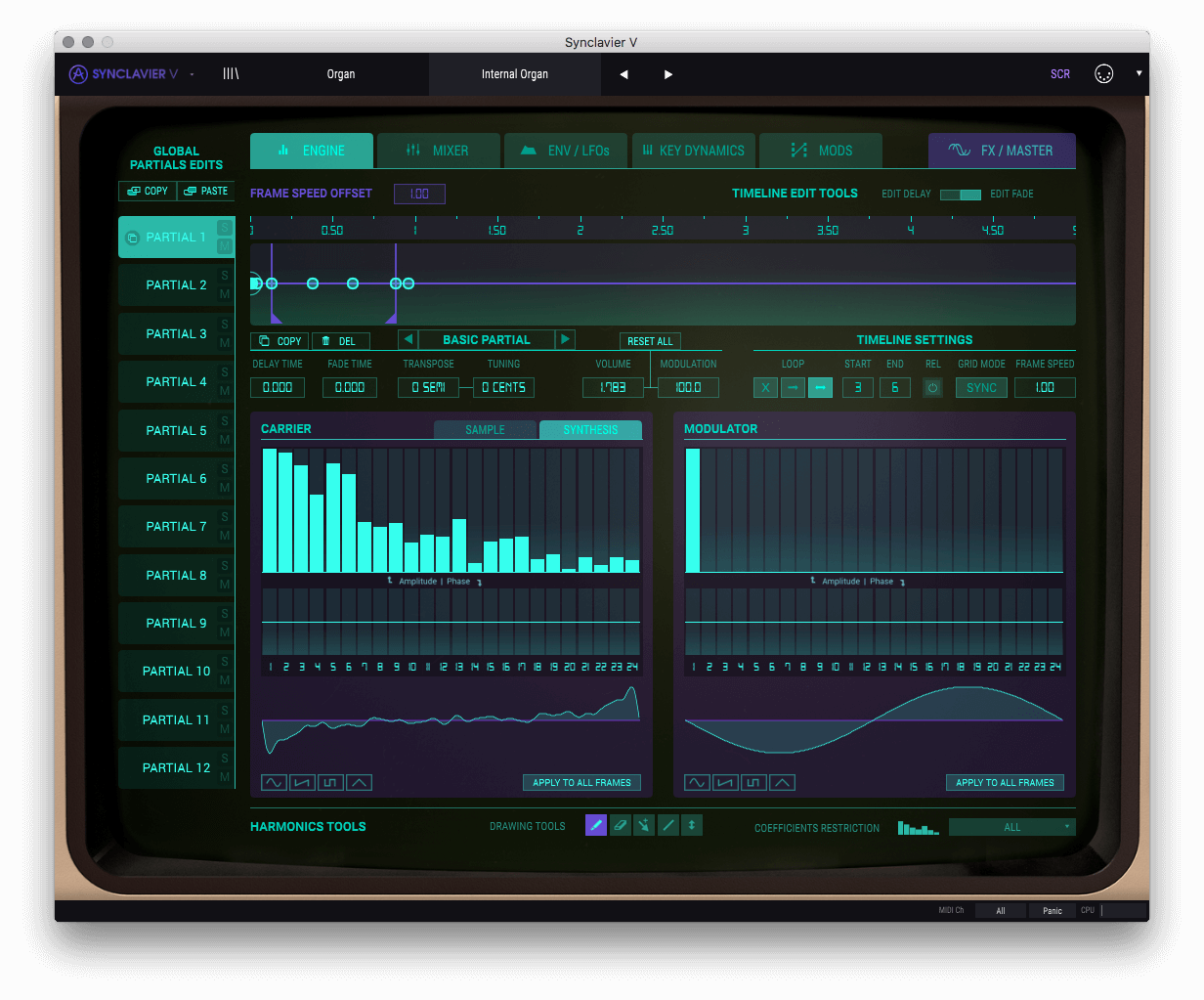The height and width of the screenshot is (1000, 1204).
Task: Click the Volume 1.783 field
Action: [613, 387]
